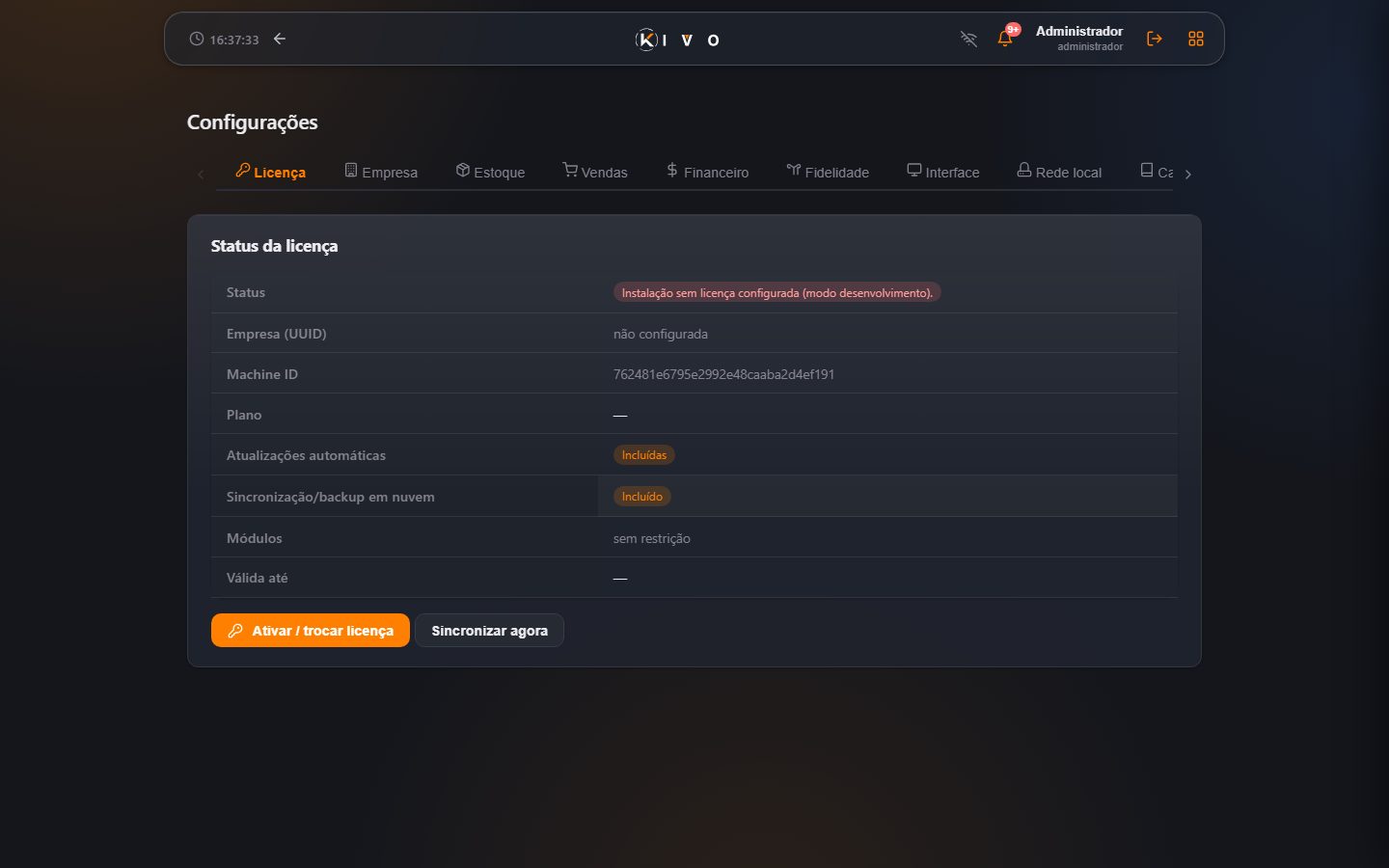Viewport: 1389px width, 868px height.
Task: Click the offline wifi status icon
Action: [x=968, y=39]
